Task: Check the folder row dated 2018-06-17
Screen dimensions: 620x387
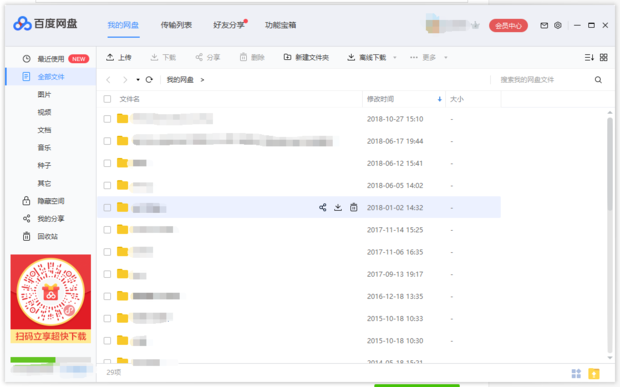Action: (x=107, y=141)
